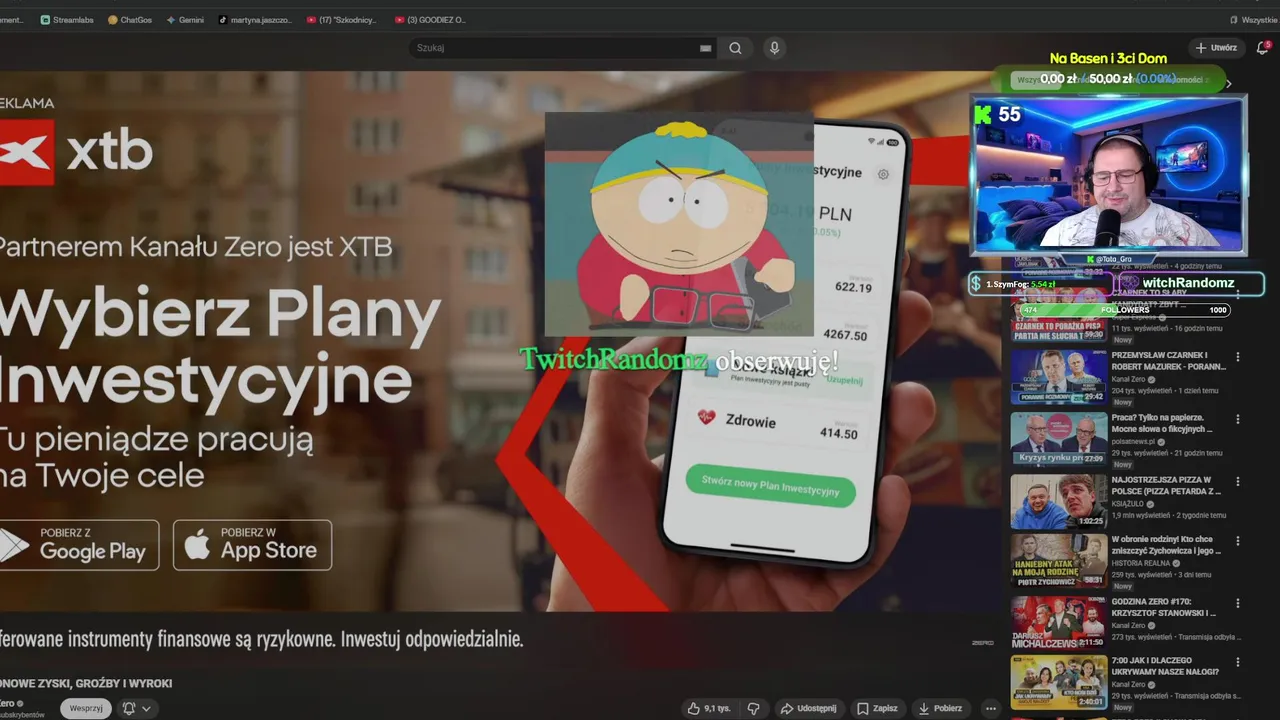Open GODZINA ZERO #170 video thumbnail
This screenshot has height=720, width=1280.
click(x=1058, y=622)
